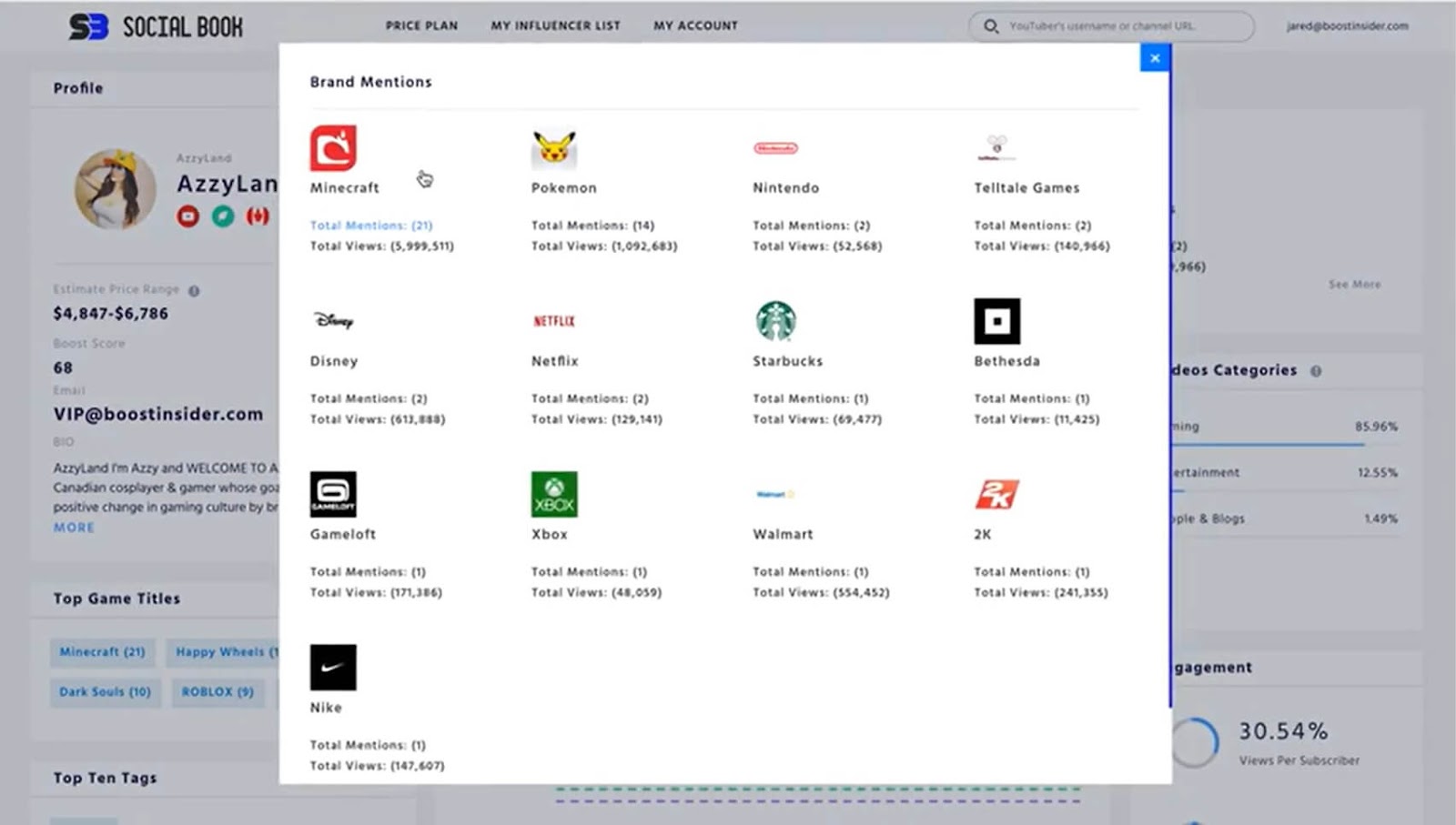Click the Netflix brand logo
Image resolution: width=1456 pixels, height=825 pixels.
pyautogui.click(x=554, y=321)
